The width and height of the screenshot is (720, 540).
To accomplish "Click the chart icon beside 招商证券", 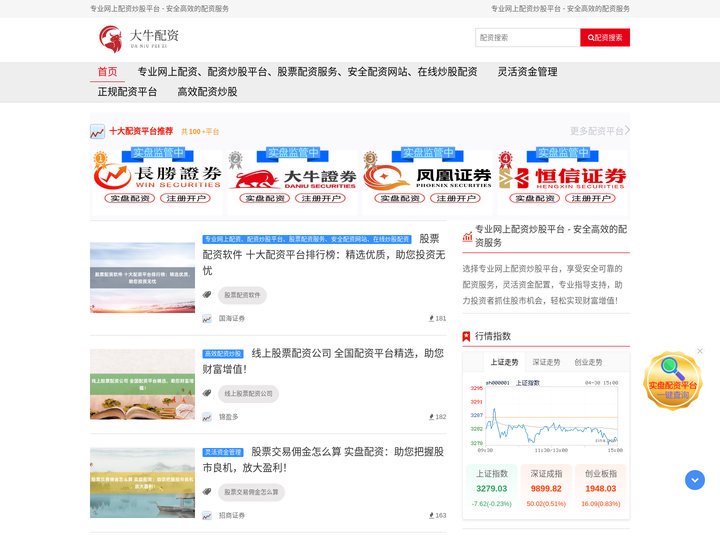I will pos(207,516).
